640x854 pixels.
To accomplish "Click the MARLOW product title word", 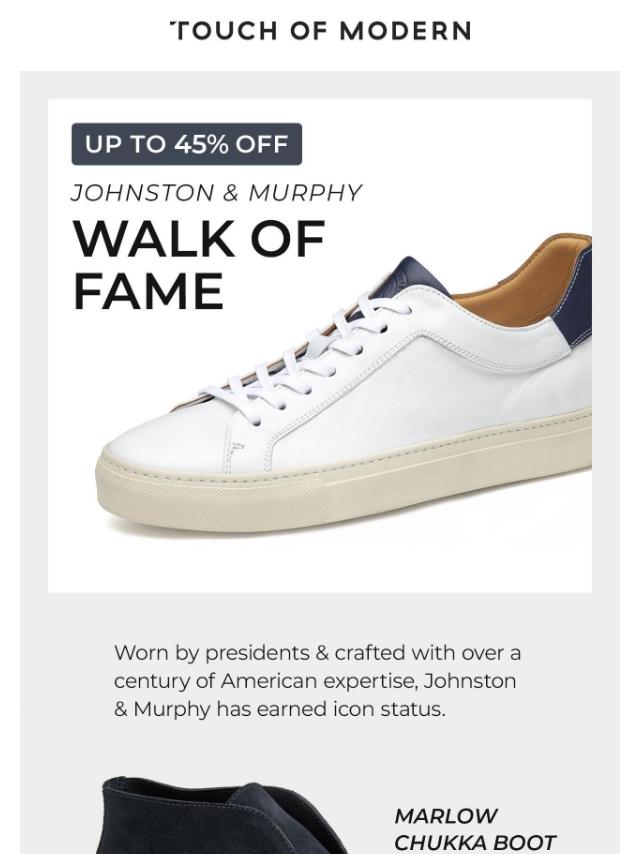I will tap(446, 816).
